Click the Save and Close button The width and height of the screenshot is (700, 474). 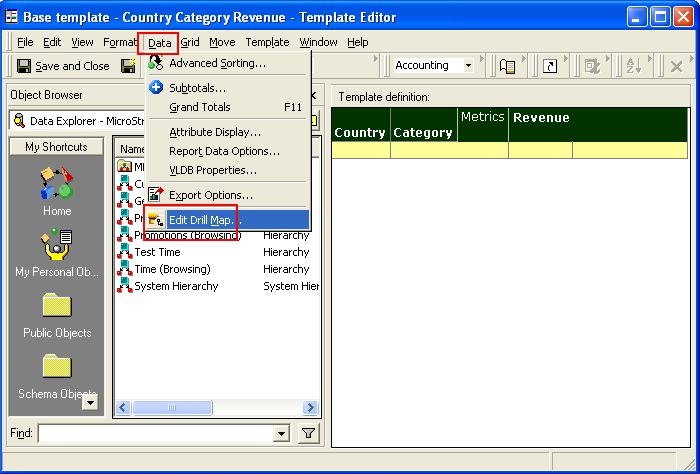62,66
